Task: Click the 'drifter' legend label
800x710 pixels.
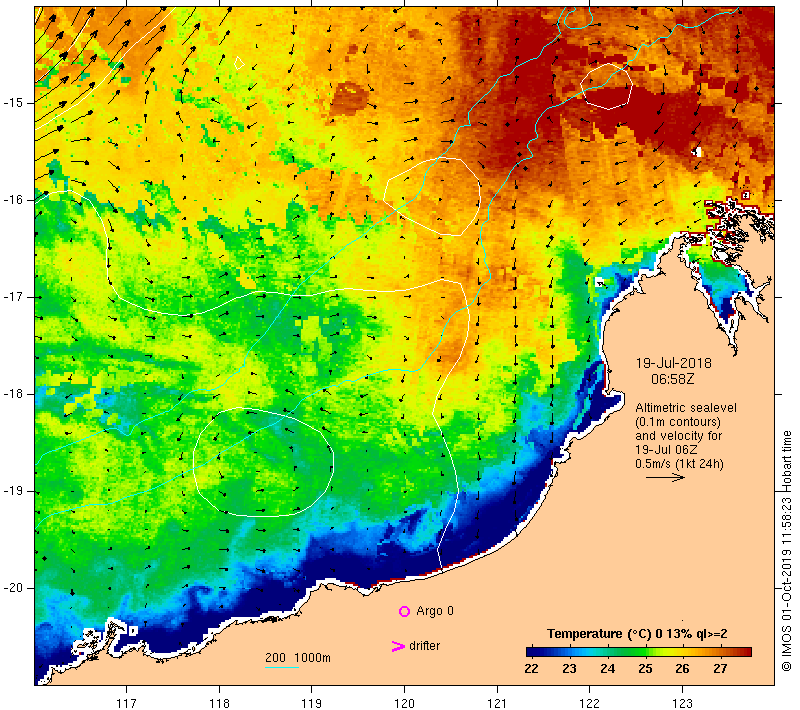Action: 424,646
